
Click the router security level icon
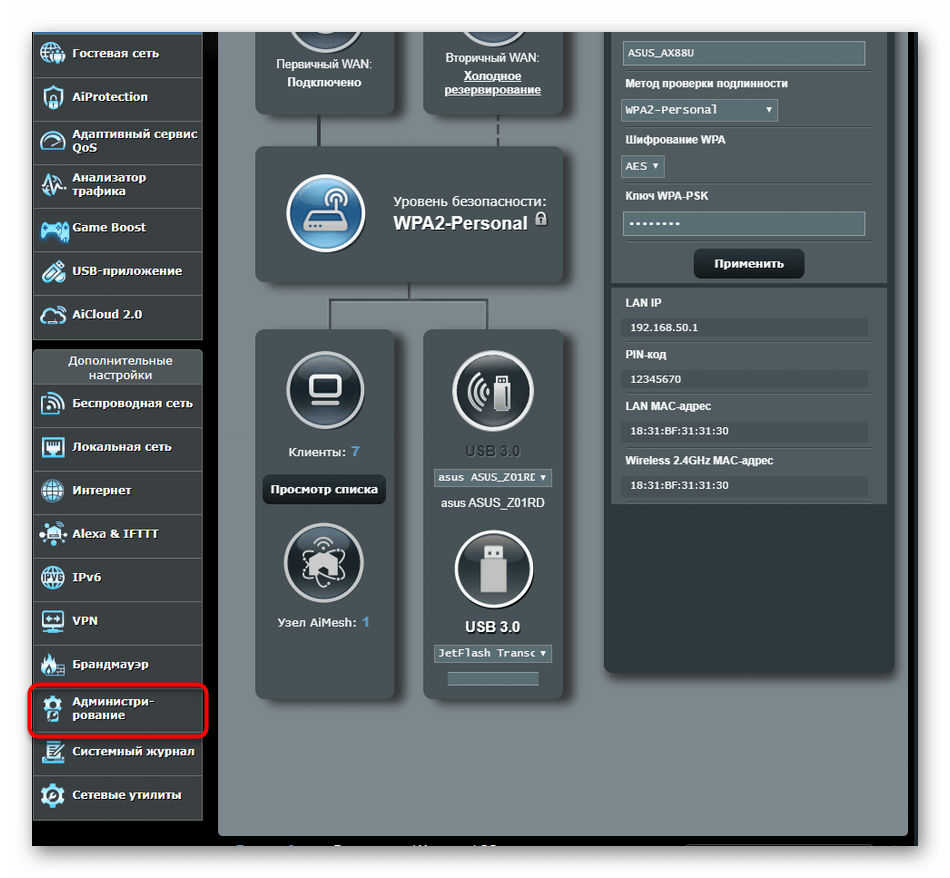click(x=325, y=214)
